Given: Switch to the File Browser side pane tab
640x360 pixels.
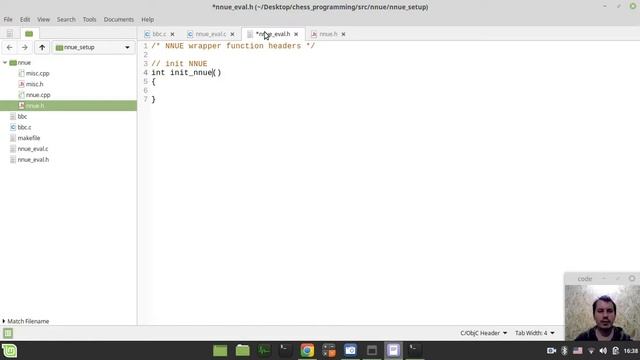Looking at the screenshot, I should click(29, 34).
